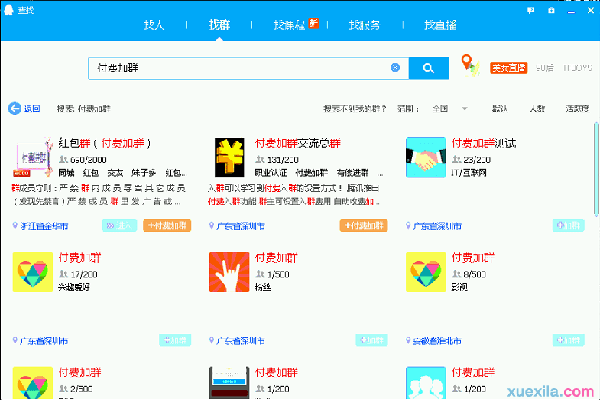Click the 影视 tag
Image resolution: width=600 pixels, height=400 pixels.
point(460,287)
